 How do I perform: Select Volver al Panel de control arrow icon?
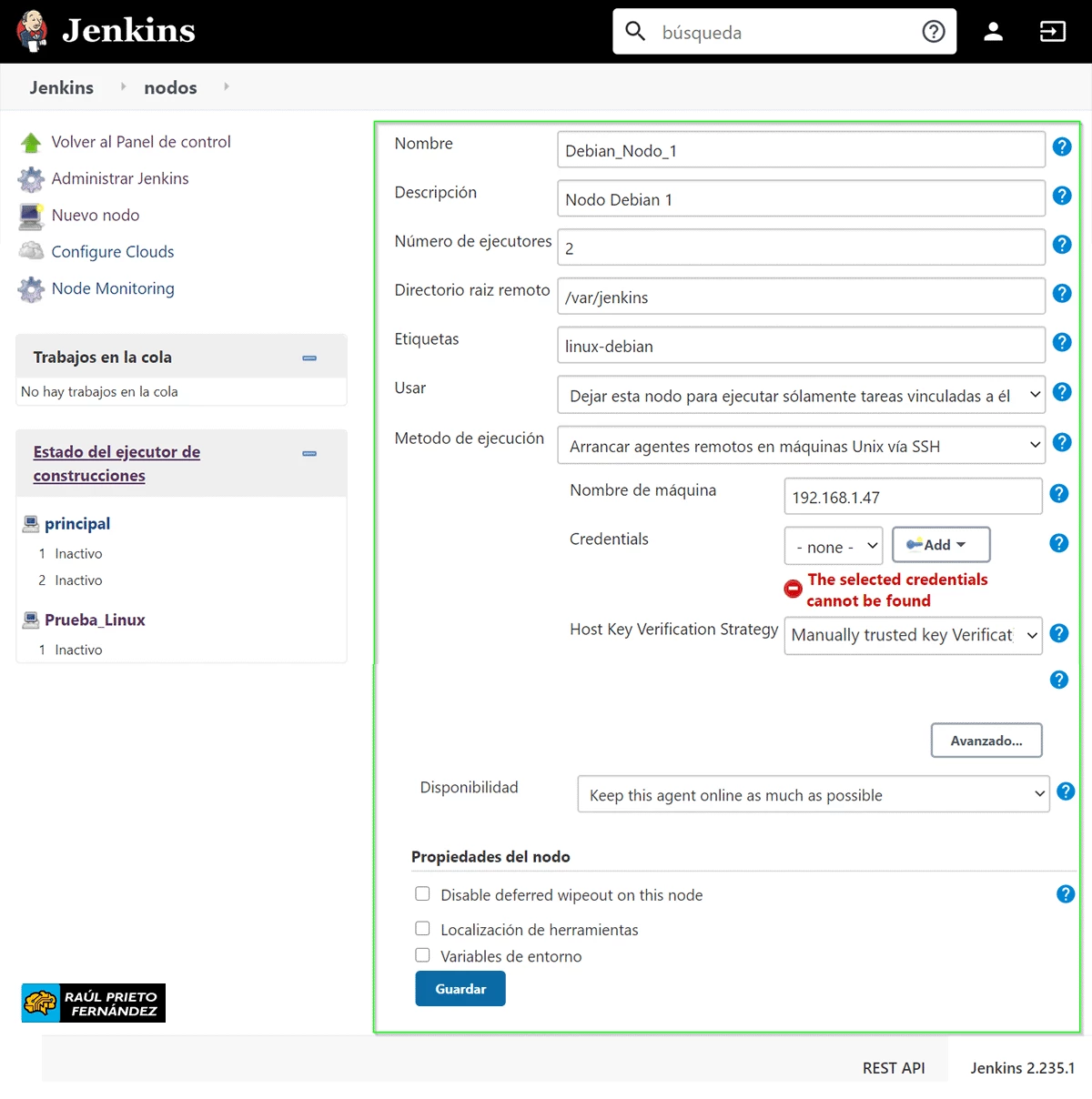pyautogui.click(x=30, y=141)
